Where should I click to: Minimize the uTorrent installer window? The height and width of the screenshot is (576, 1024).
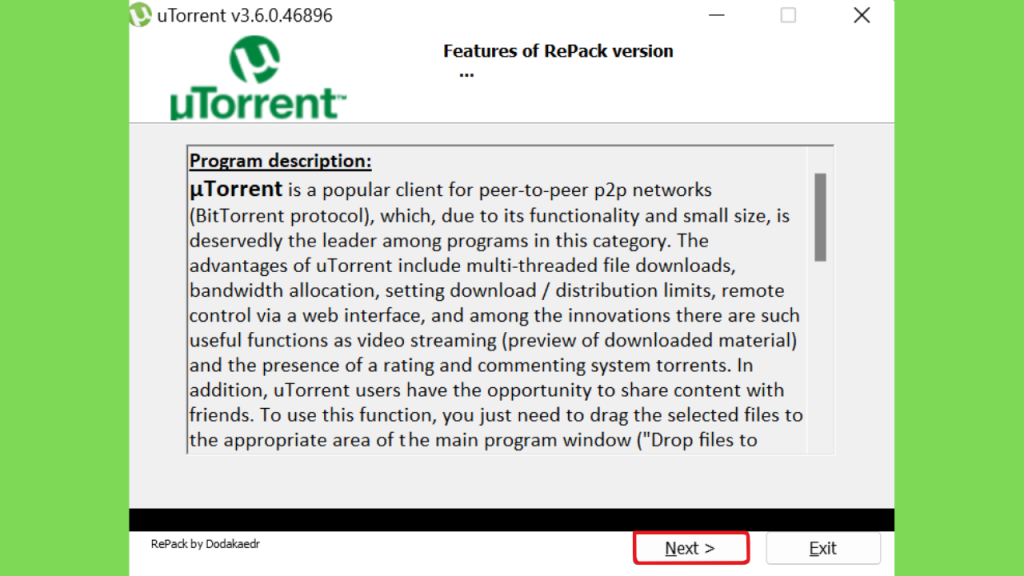(x=716, y=15)
